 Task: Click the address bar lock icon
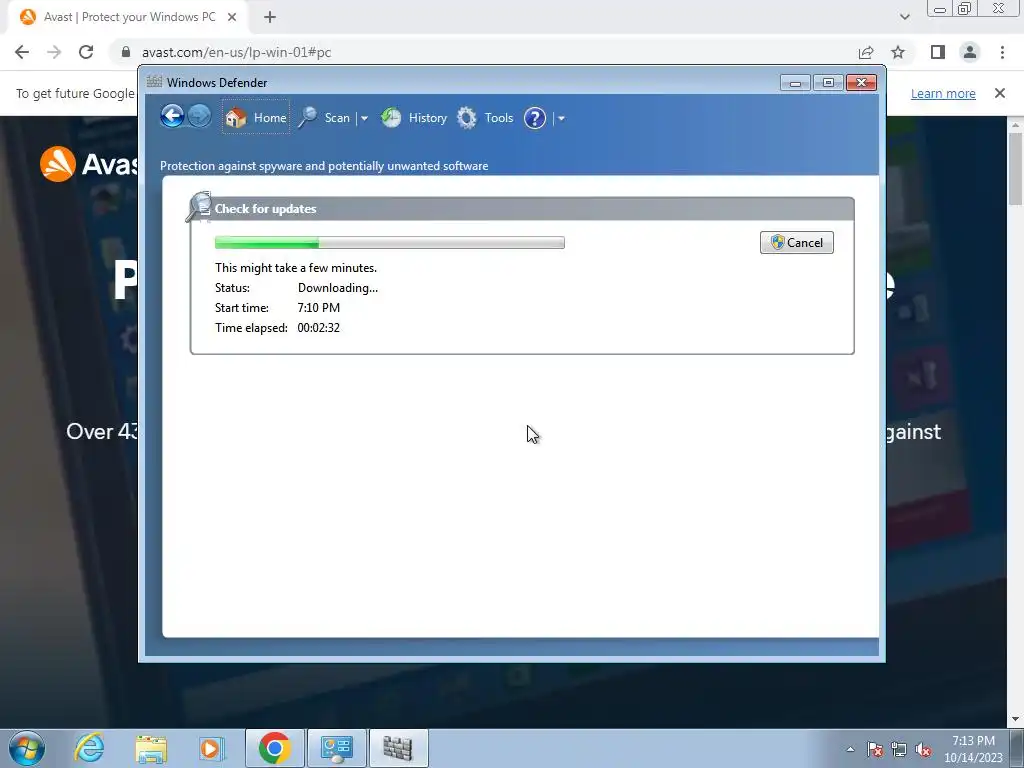(126, 52)
